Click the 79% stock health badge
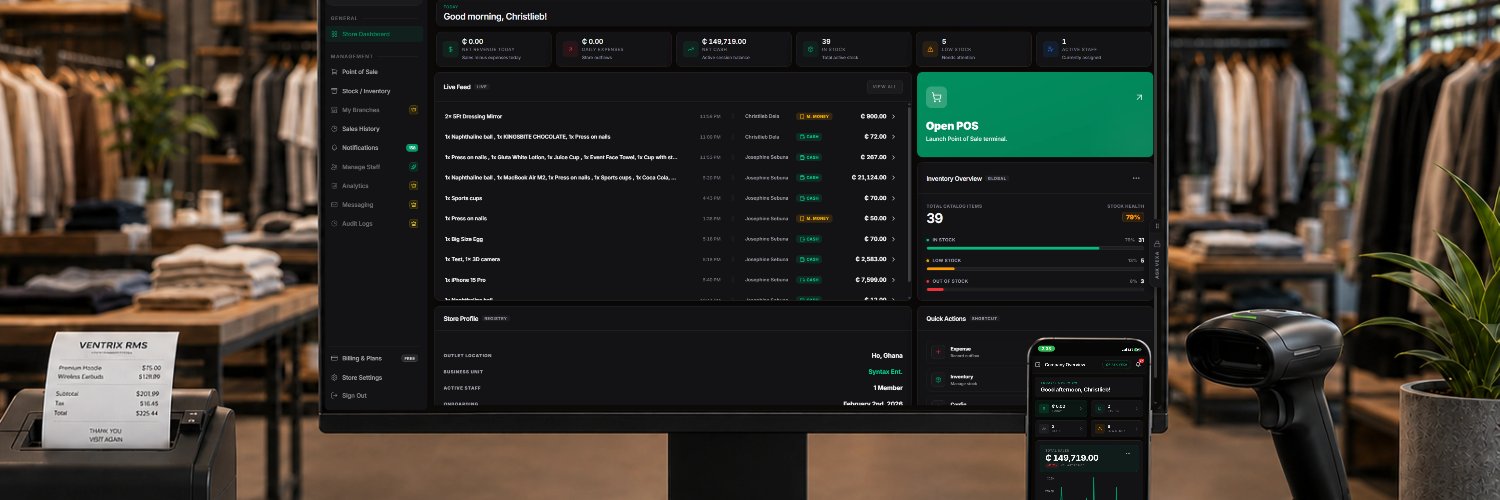Screen dimensions: 1500x500 (x=1133, y=217)
